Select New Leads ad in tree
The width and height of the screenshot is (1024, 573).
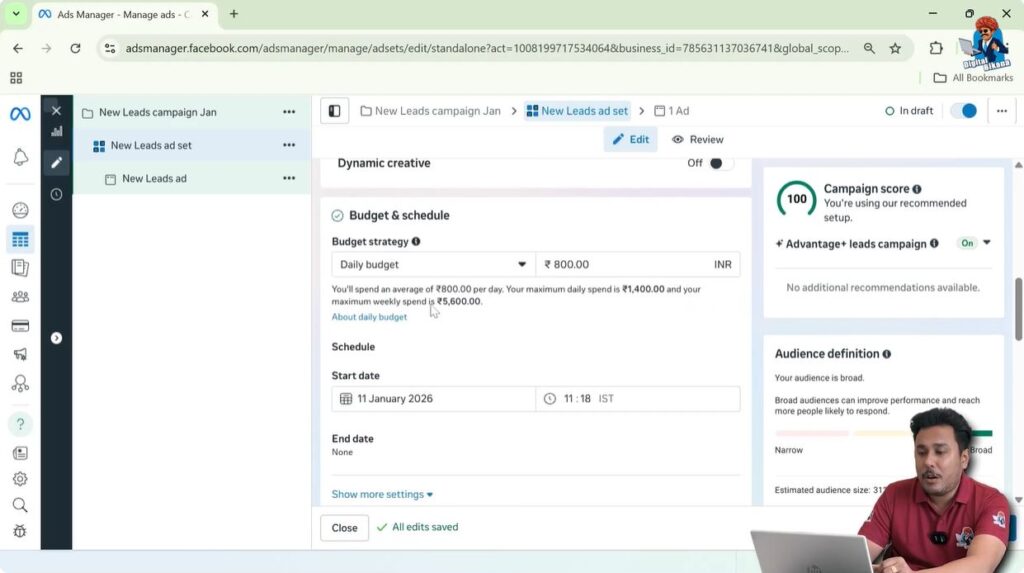154,178
